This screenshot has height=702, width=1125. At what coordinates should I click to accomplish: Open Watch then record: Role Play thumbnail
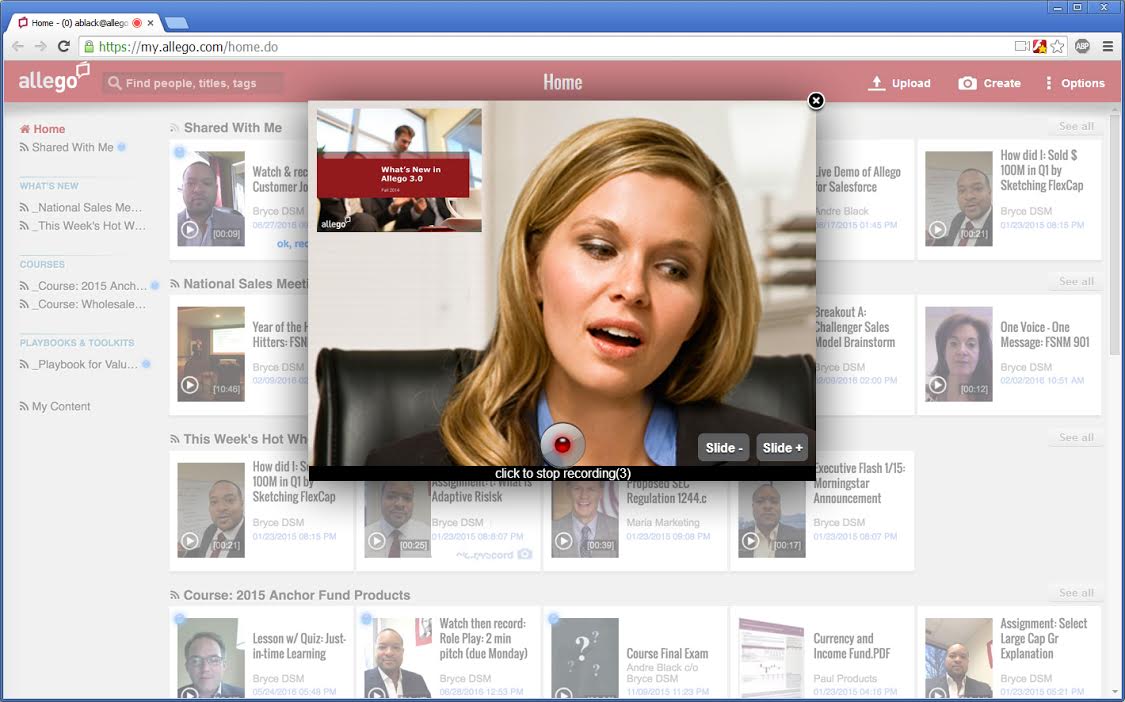point(397,657)
